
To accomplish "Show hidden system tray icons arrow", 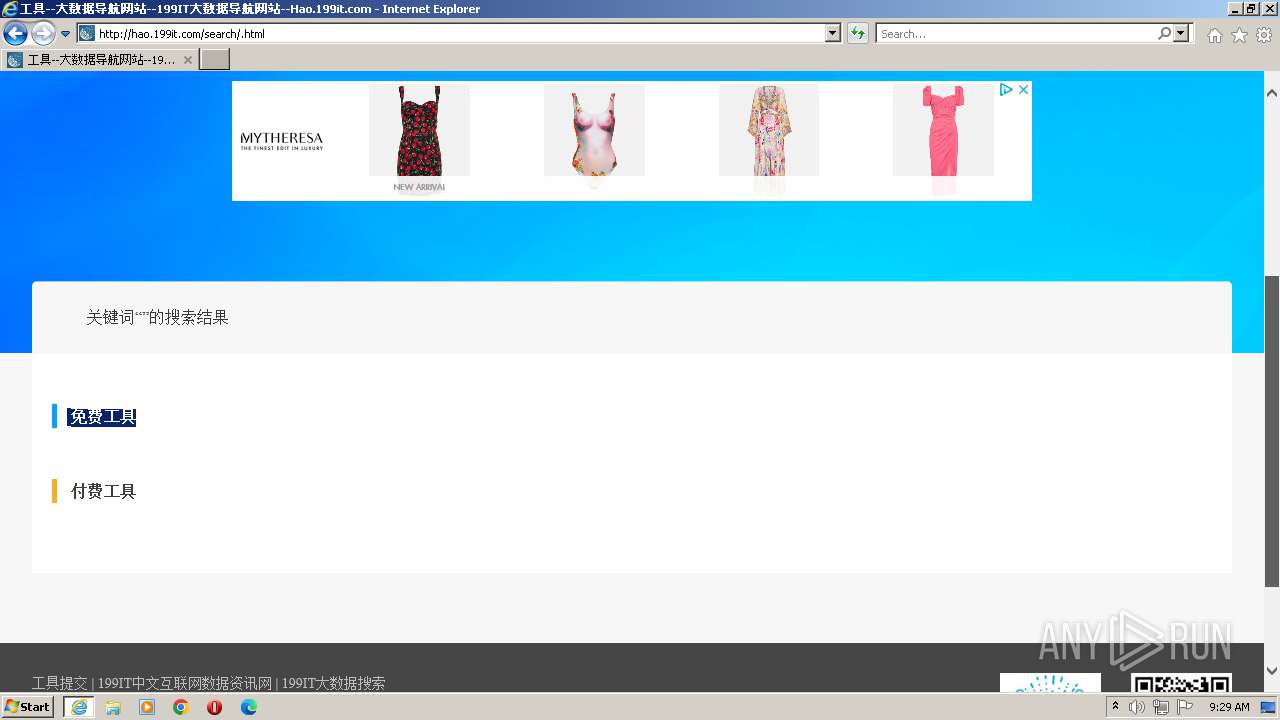I will click(x=1115, y=707).
